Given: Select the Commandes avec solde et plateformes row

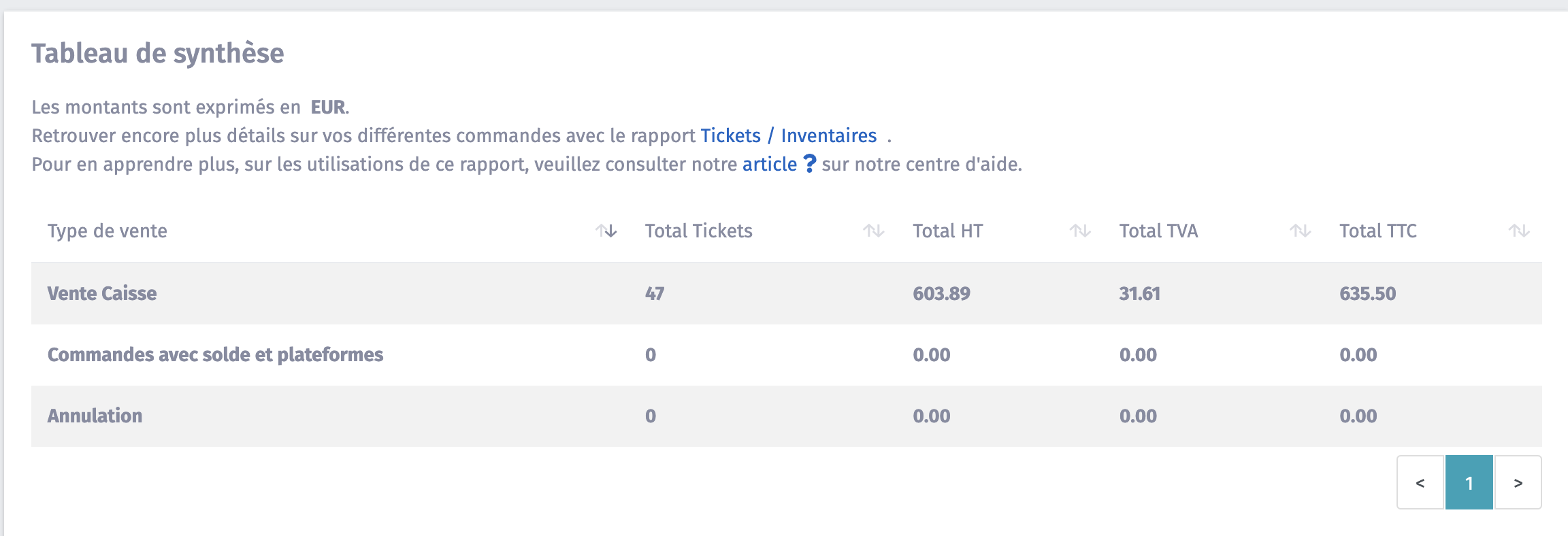Looking at the screenshot, I should (x=787, y=355).
